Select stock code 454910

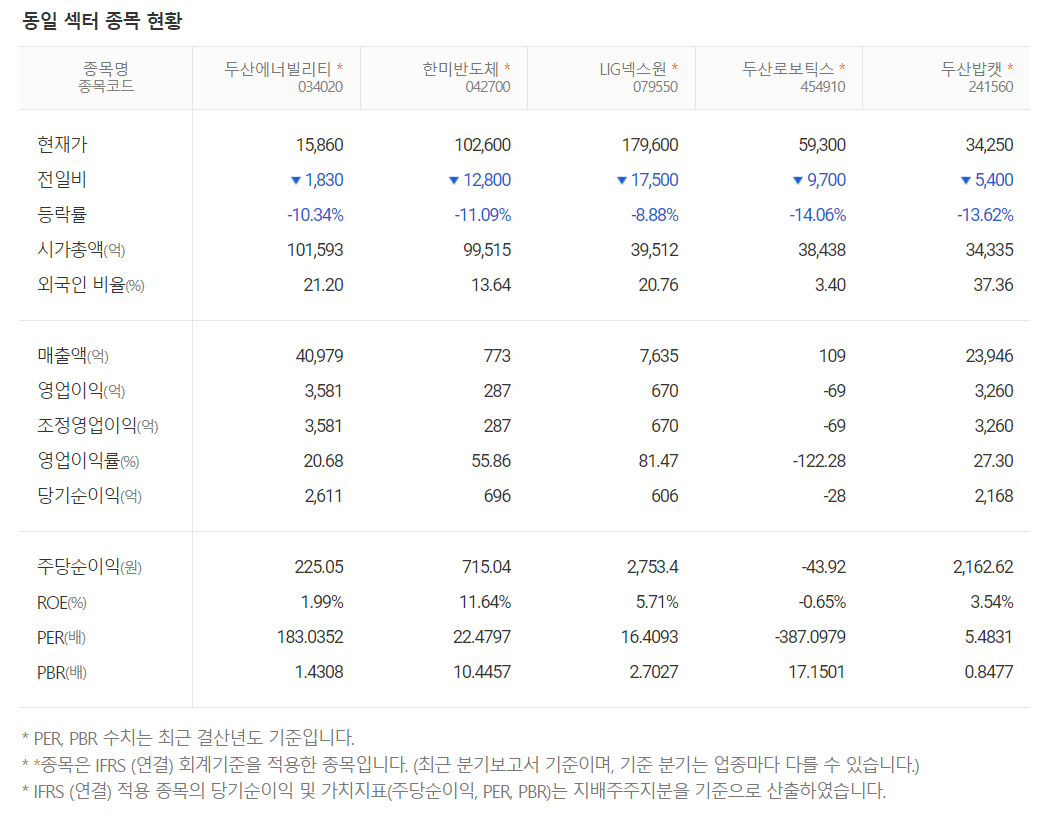click(x=823, y=87)
